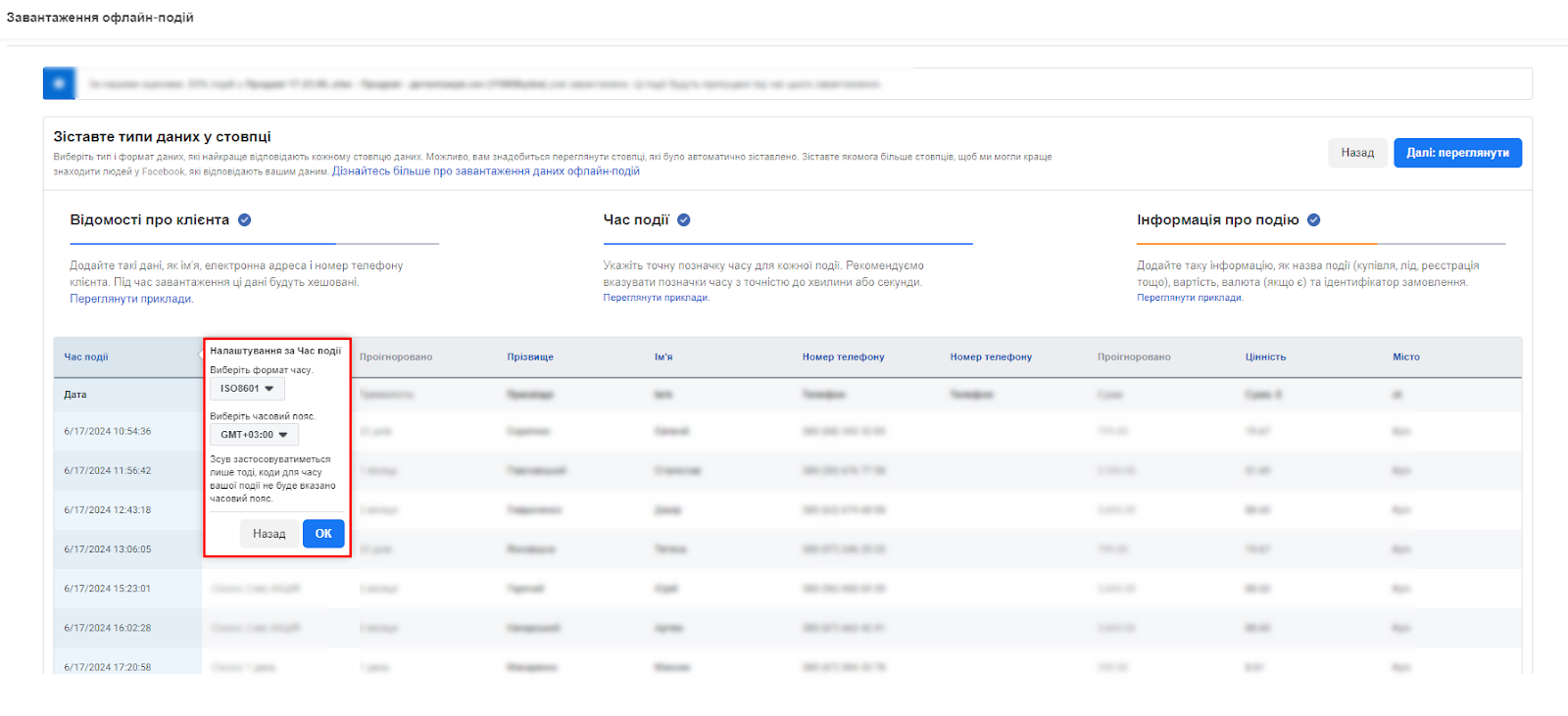Click the Назад button at the top right

coord(1357,153)
